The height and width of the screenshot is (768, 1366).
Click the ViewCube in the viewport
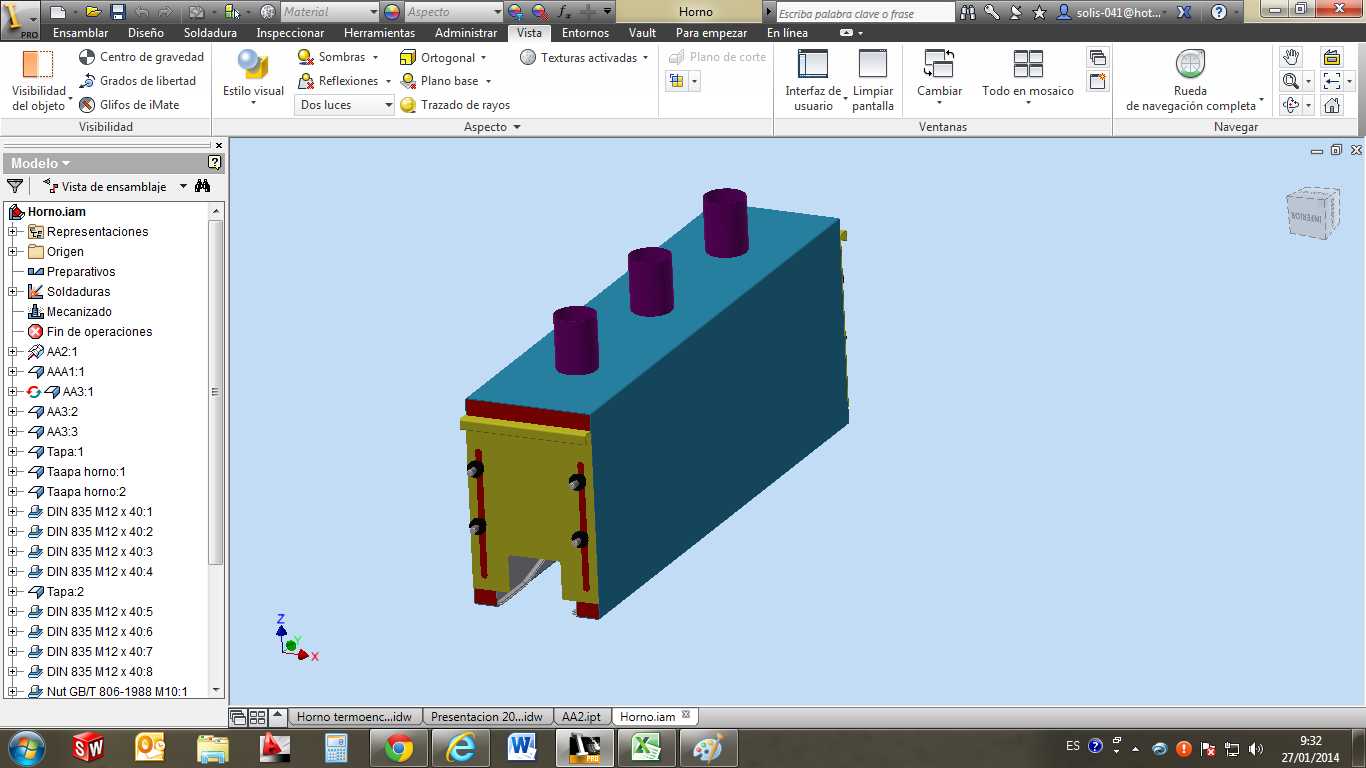click(x=1311, y=213)
